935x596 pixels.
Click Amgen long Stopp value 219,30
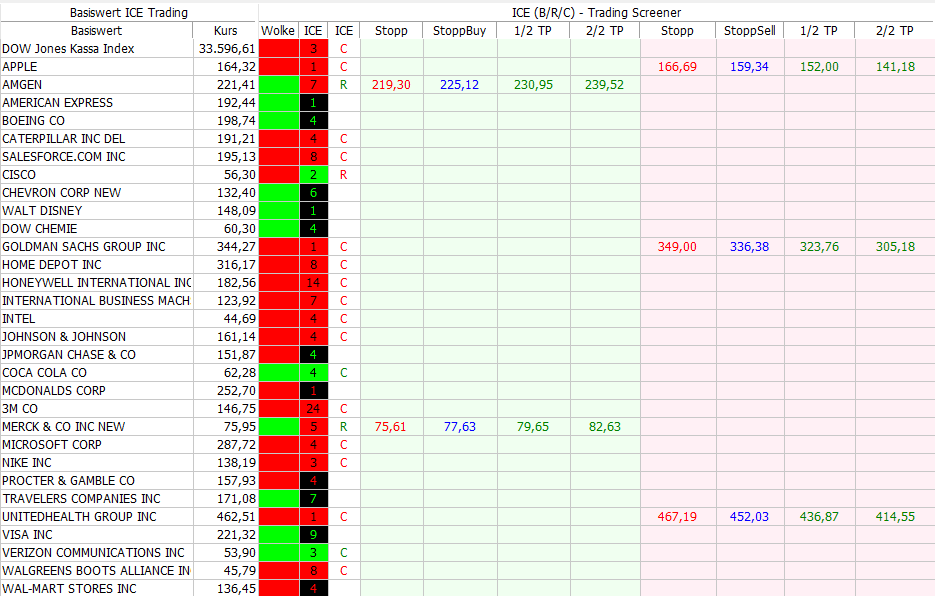(x=391, y=85)
